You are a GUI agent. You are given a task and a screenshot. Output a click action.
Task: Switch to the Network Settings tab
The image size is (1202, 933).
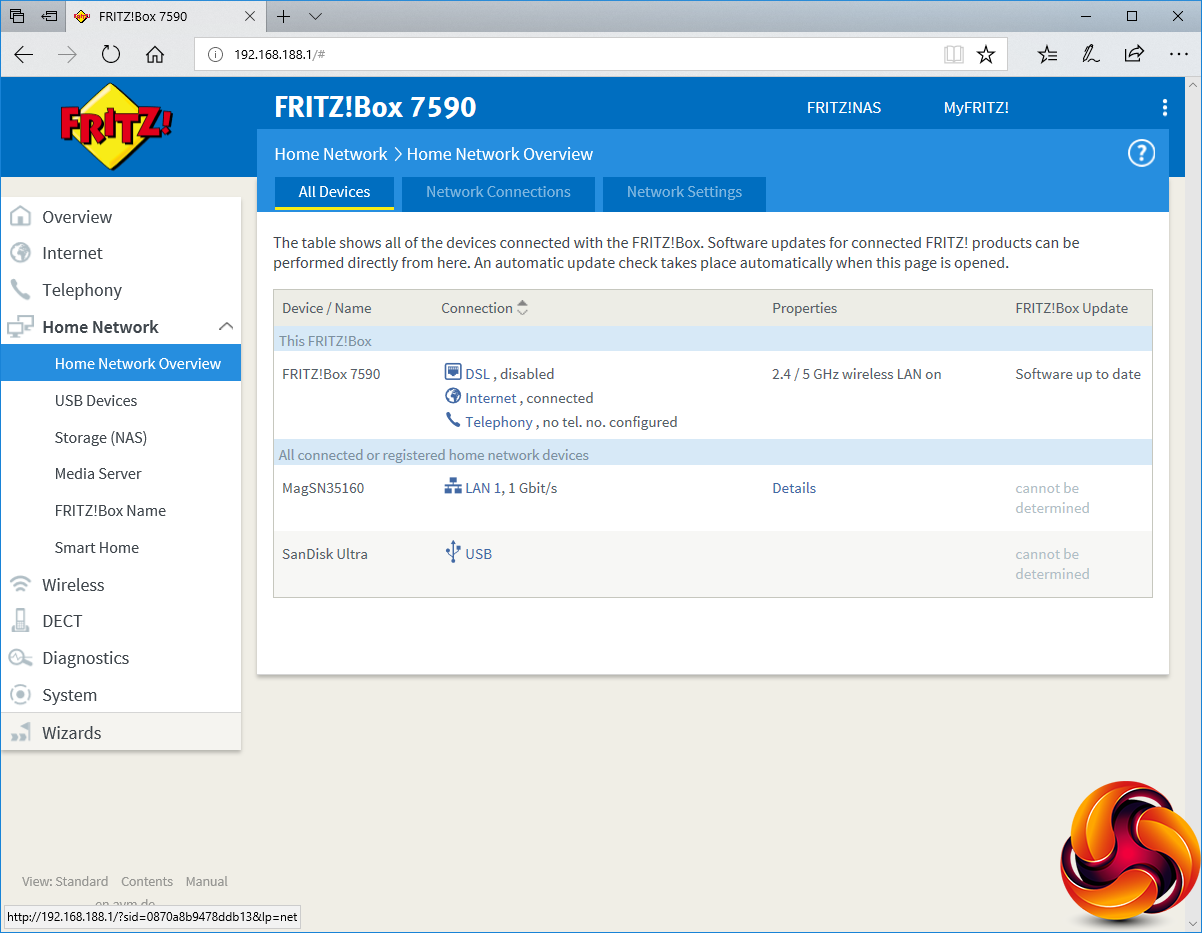point(684,192)
